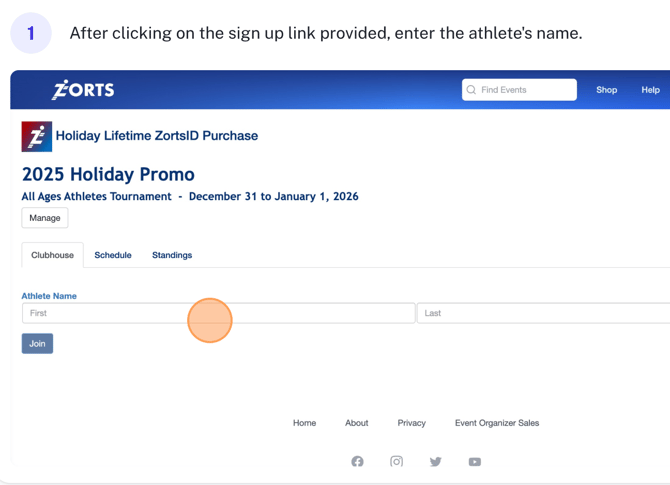
Task: Open the Instagram footer icon
Action: (x=396, y=462)
